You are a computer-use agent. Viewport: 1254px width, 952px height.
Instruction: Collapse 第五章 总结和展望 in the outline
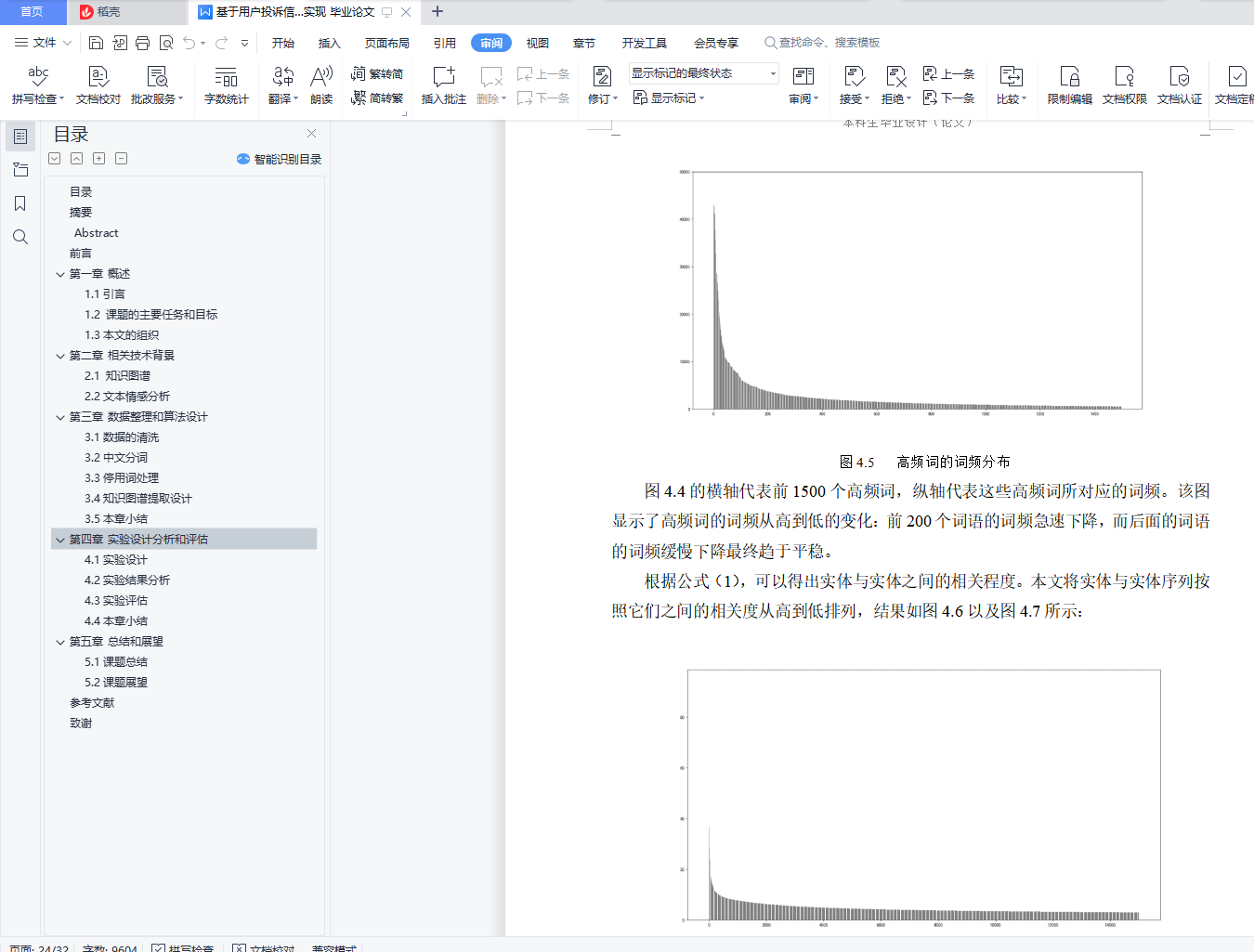click(x=60, y=642)
